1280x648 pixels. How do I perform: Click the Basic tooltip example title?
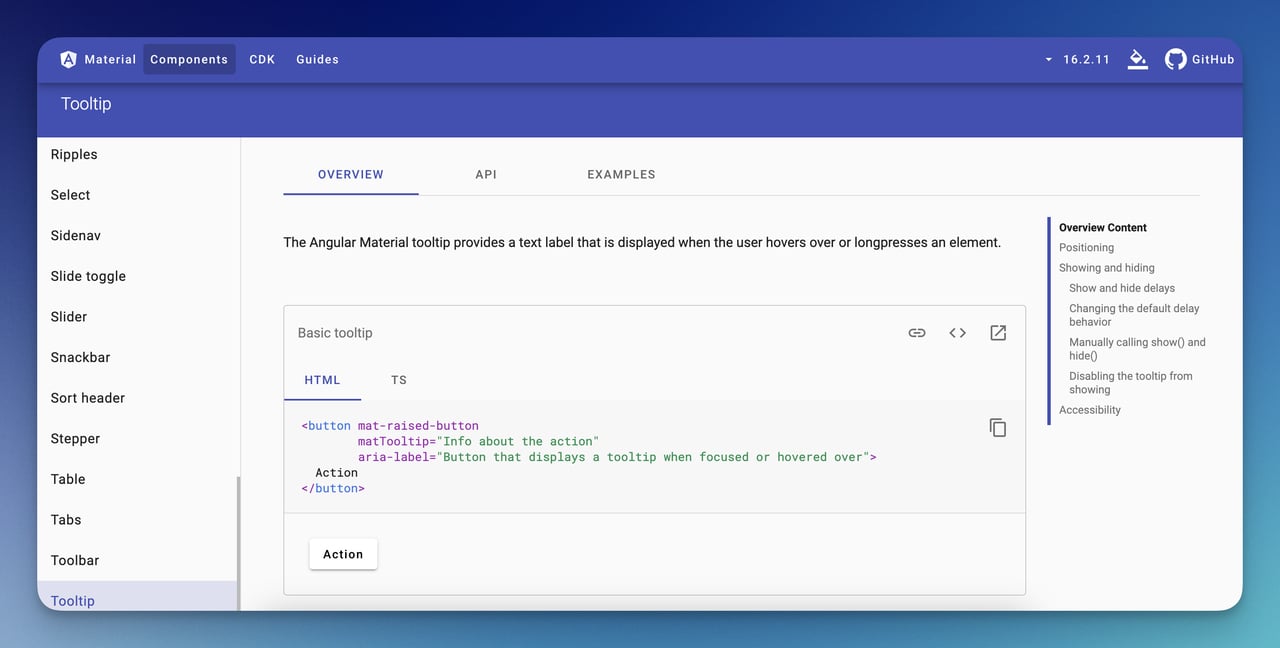[x=335, y=333]
